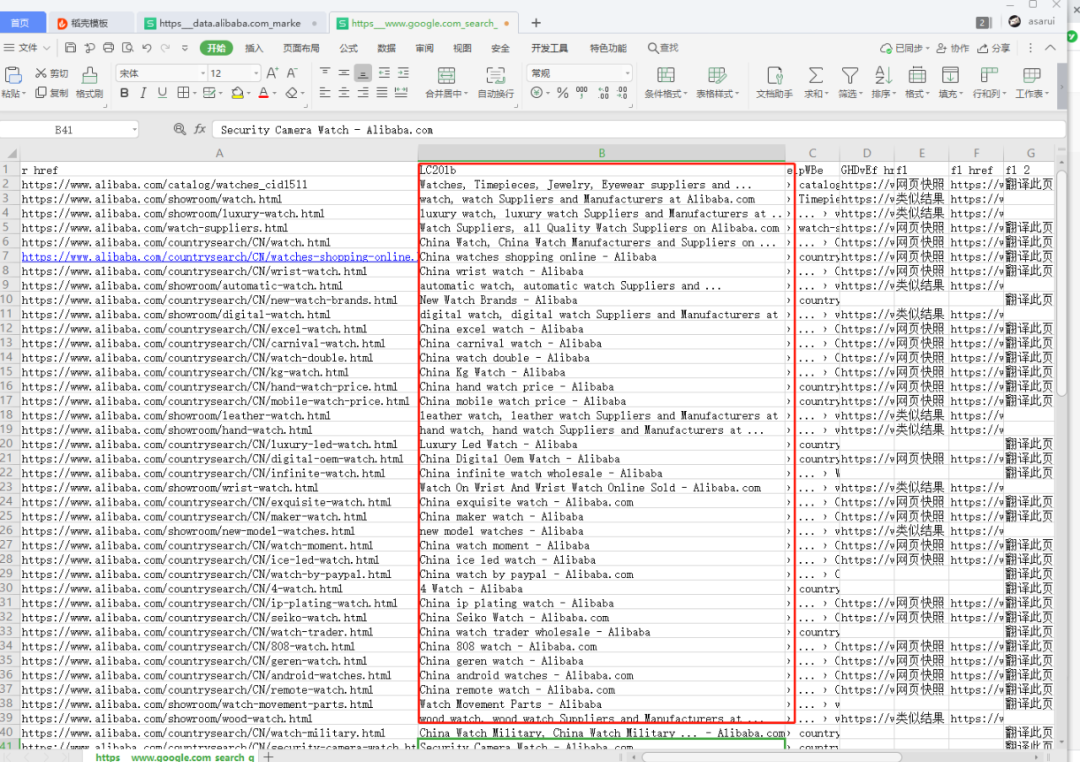Switch to 页面布局 page layout tab
This screenshot has width=1080, height=762.
click(x=301, y=48)
